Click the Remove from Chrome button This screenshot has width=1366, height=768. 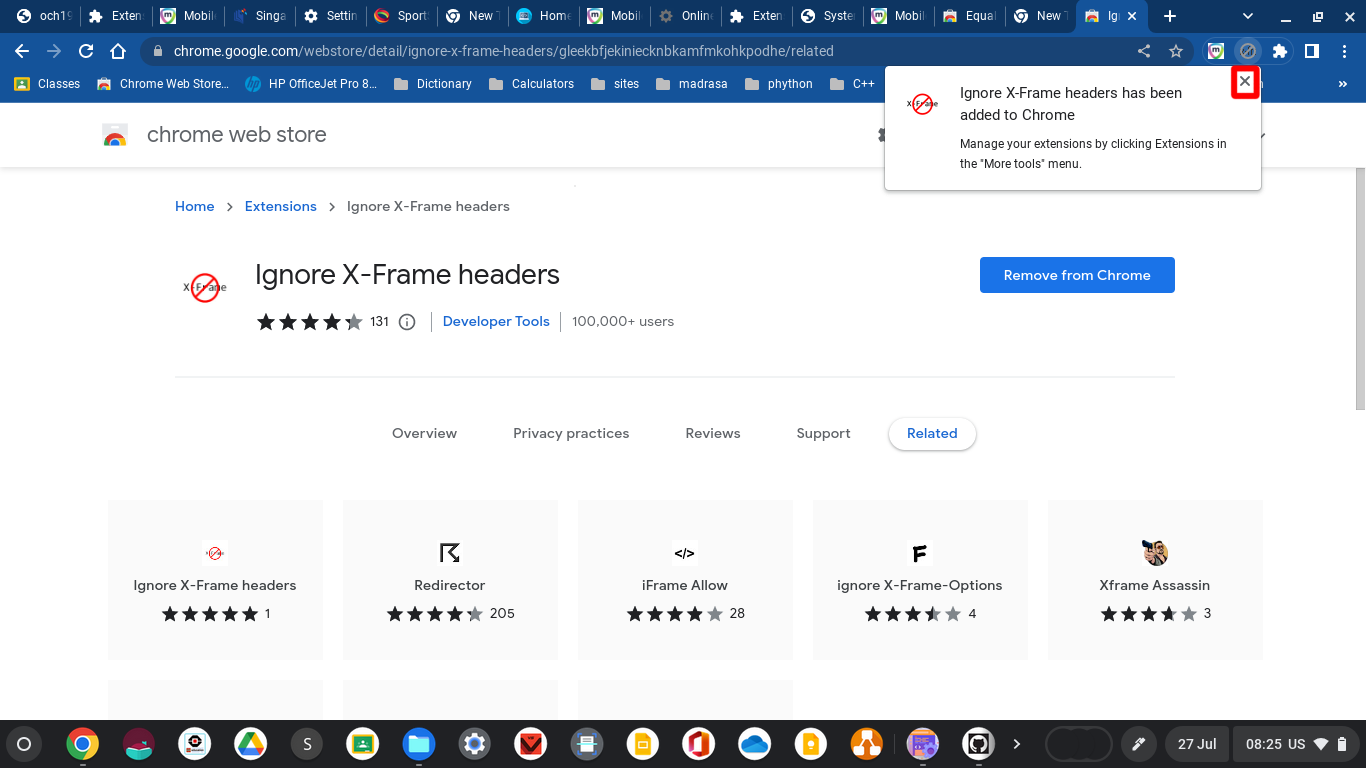tap(1077, 275)
